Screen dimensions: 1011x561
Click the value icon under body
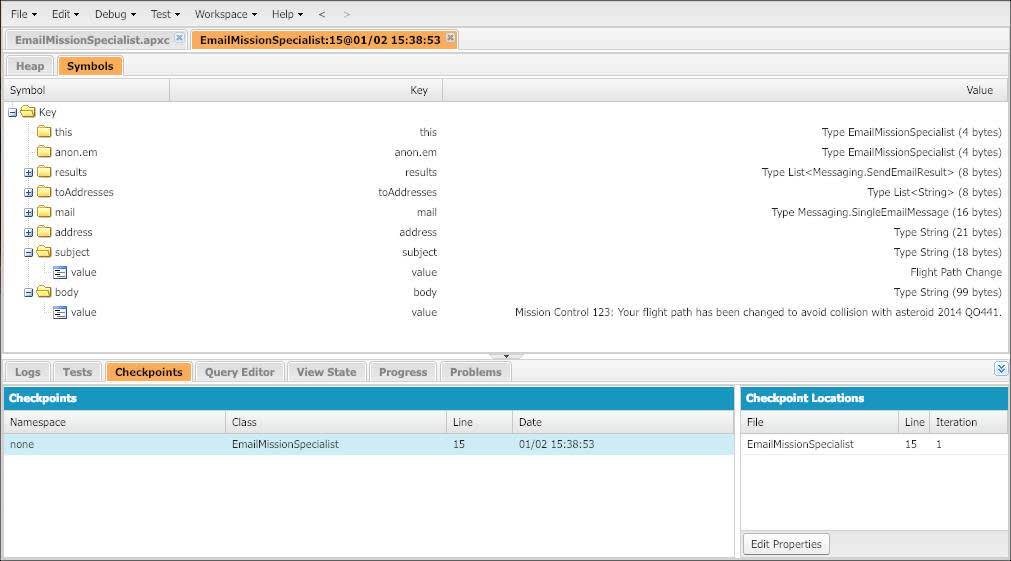60,313
